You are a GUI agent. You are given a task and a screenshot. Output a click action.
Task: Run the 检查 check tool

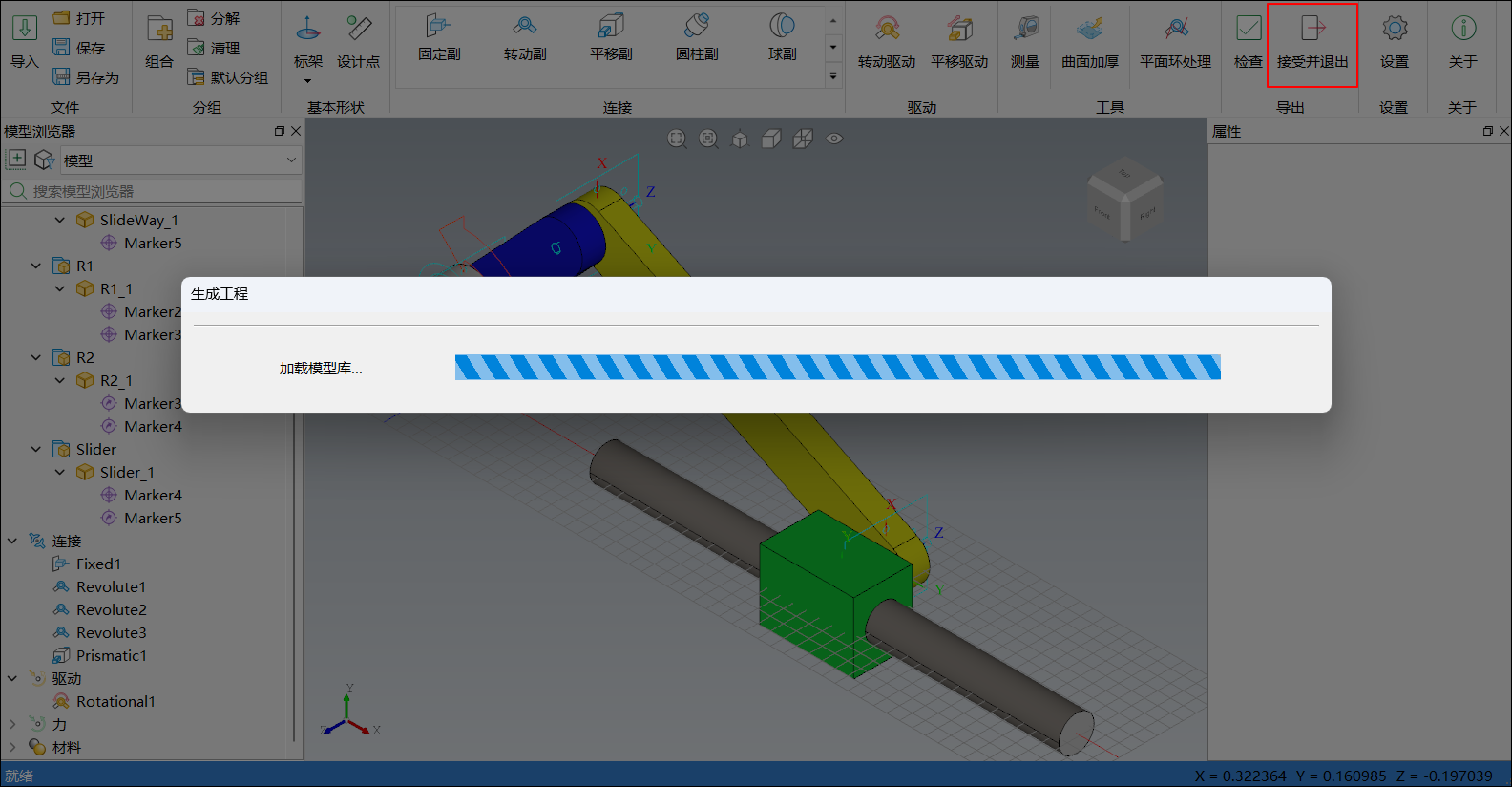(1248, 43)
